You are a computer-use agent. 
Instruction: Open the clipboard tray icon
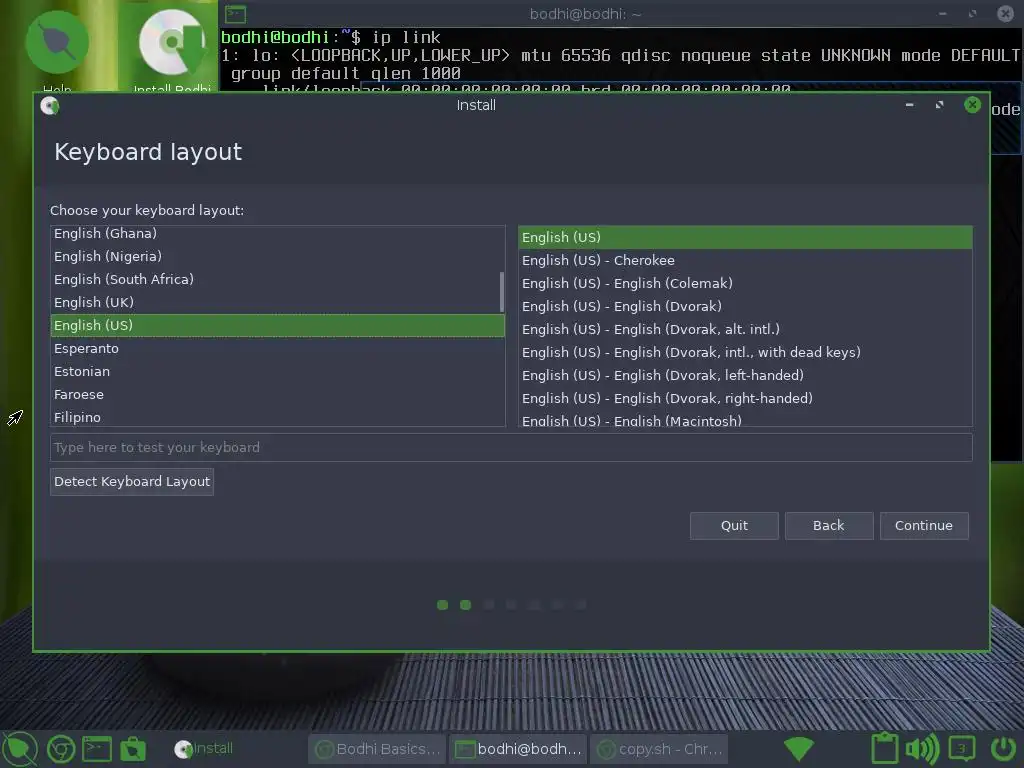885,748
